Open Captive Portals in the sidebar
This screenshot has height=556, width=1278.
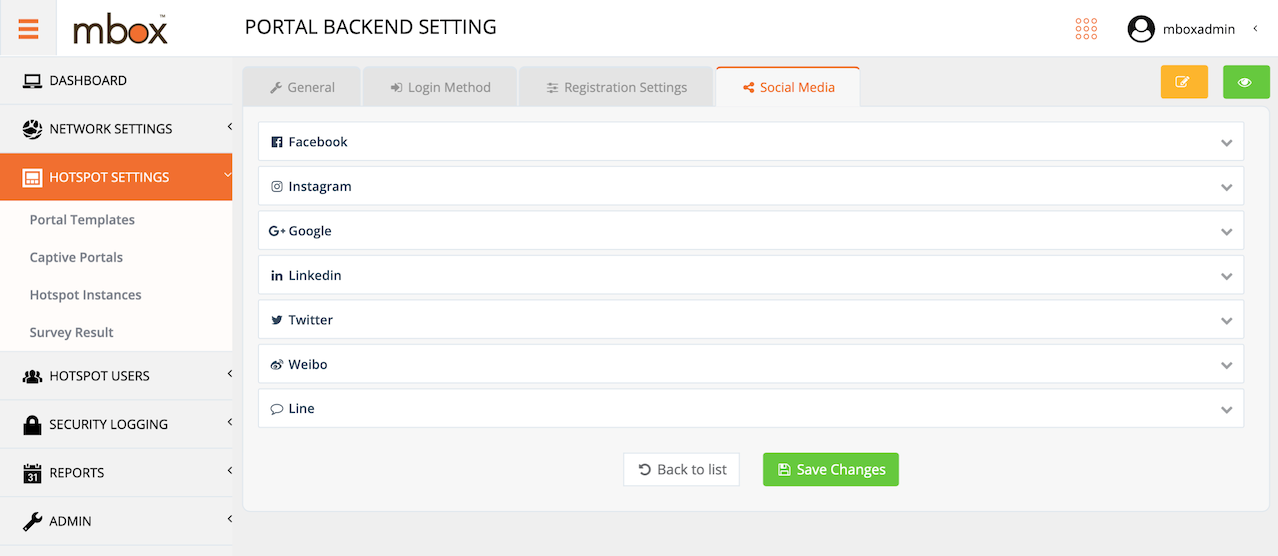click(76, 257)
